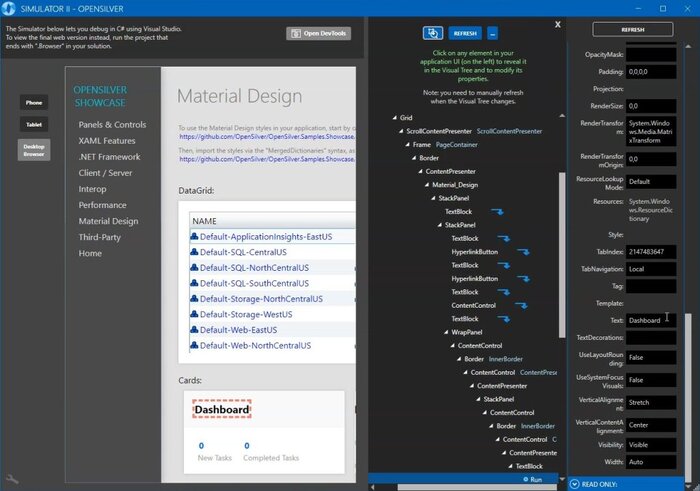The image size is (700, 491).
Task: Click the circled chevron icon beside READ ONLY
Action: [x=575, y=484]
